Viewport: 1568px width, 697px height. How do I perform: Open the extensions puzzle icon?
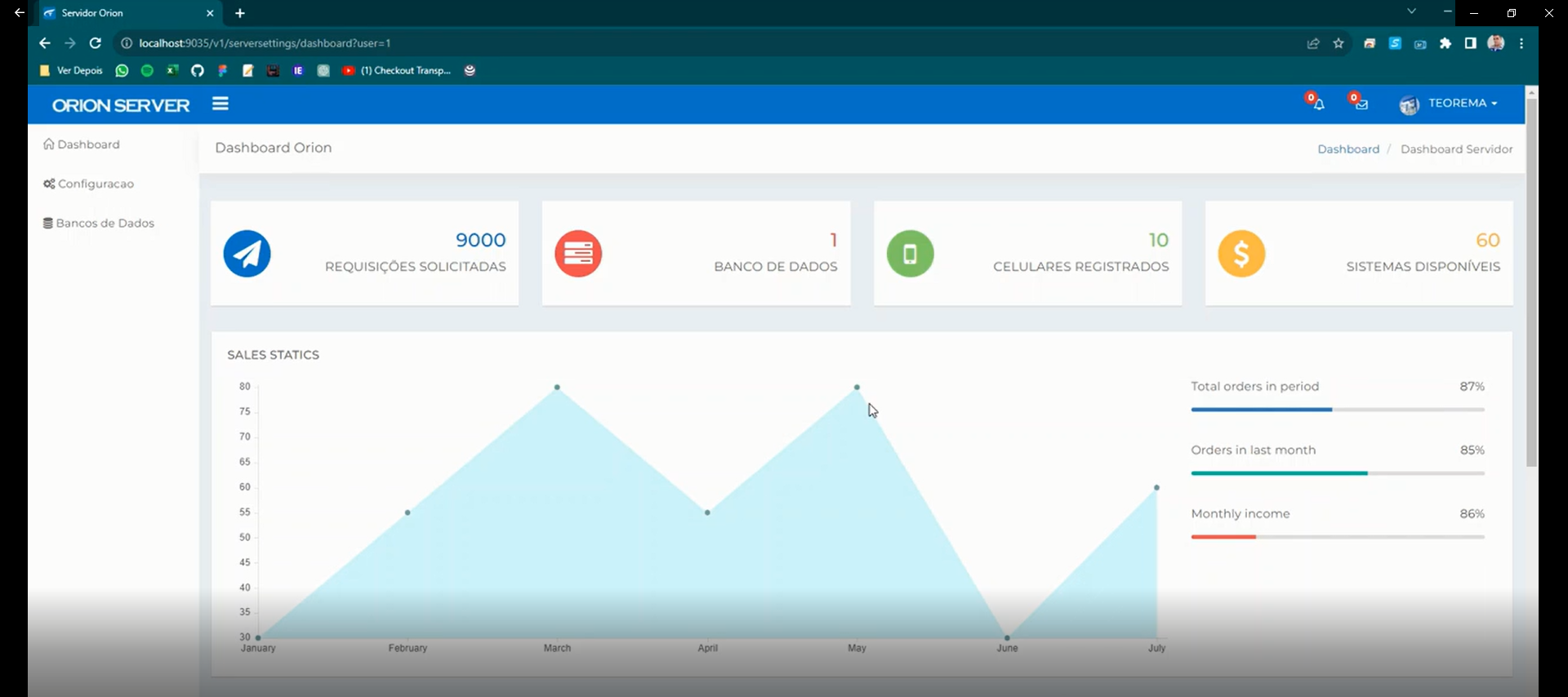coord(1445,43)
